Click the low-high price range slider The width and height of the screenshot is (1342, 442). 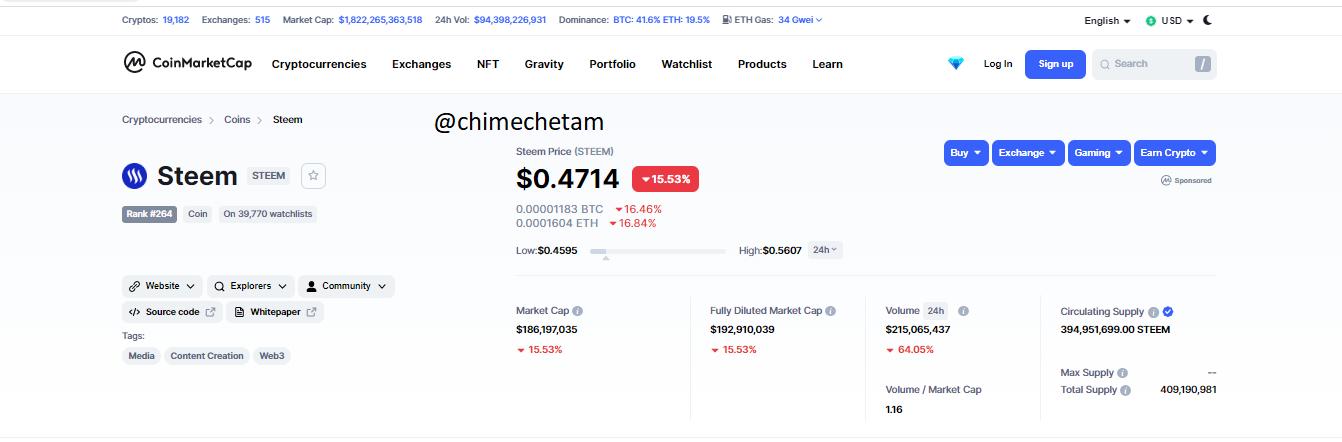(658, 252)
